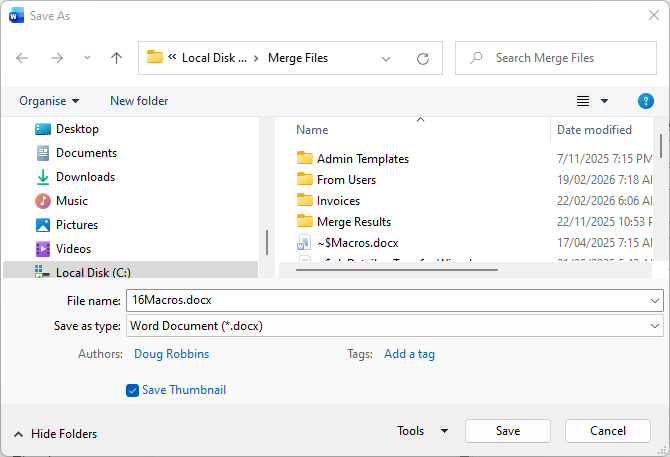Select Pictures in the navigation pane
Viewport: 670px width, 457px height.
point(77,225)
